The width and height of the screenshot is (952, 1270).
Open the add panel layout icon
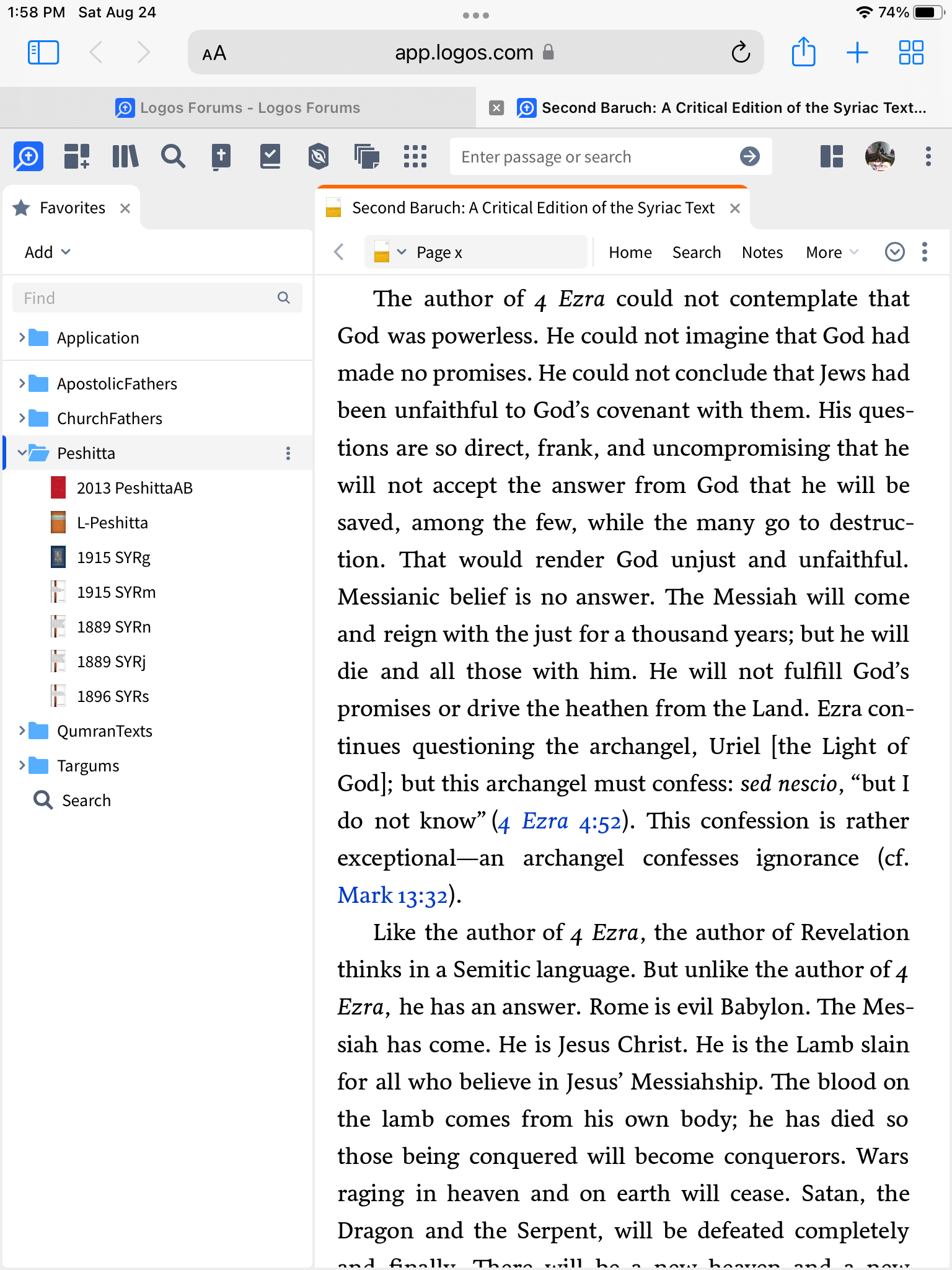click(77, 156)
